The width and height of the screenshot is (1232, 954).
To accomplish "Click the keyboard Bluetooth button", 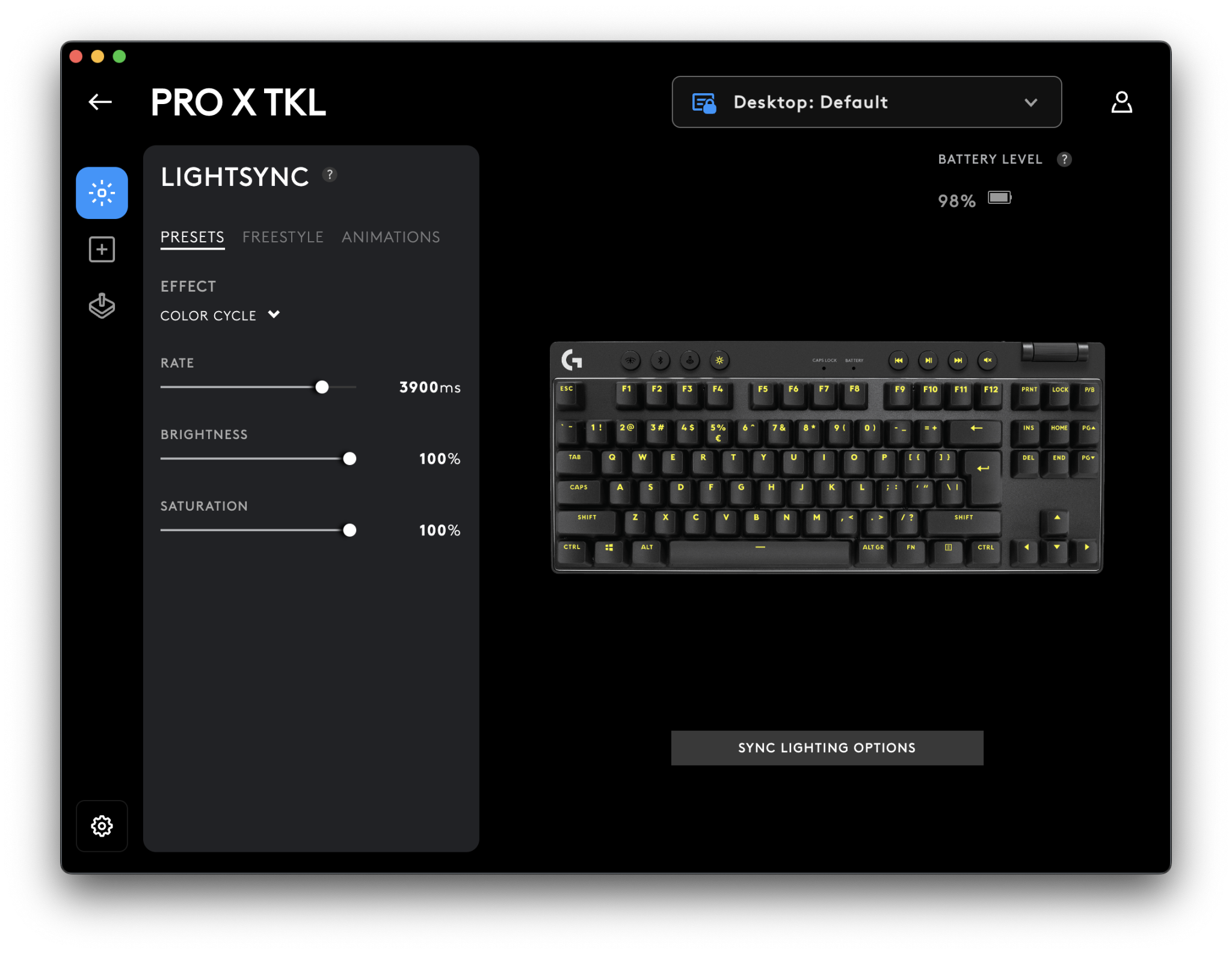I will pos(660,360).
